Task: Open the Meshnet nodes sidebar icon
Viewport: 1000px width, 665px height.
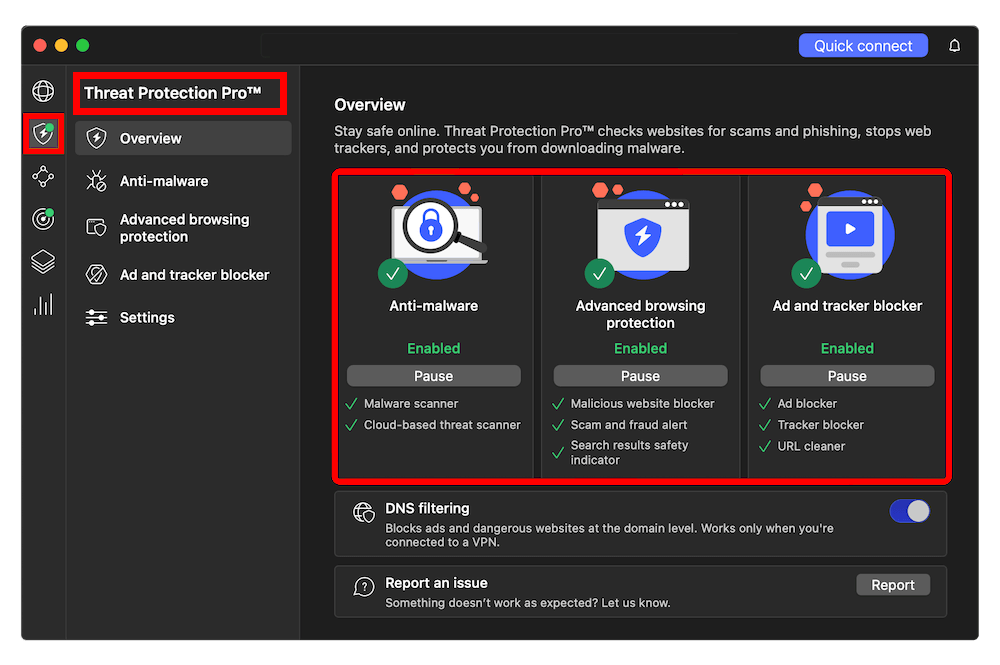Action: pyautogui.click(x=43, y=177)
